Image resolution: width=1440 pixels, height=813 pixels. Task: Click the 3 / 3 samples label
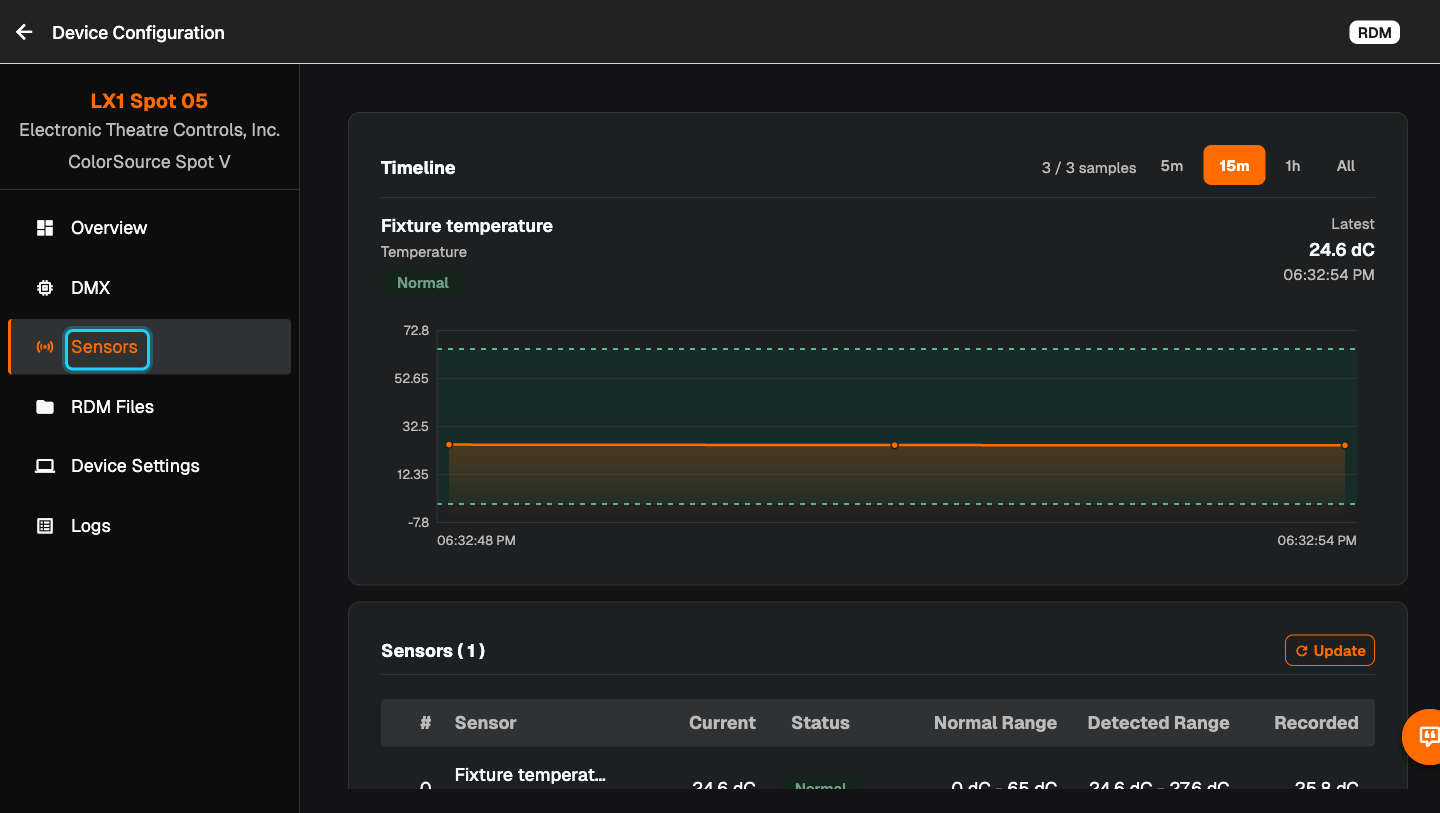point(1089,168)
